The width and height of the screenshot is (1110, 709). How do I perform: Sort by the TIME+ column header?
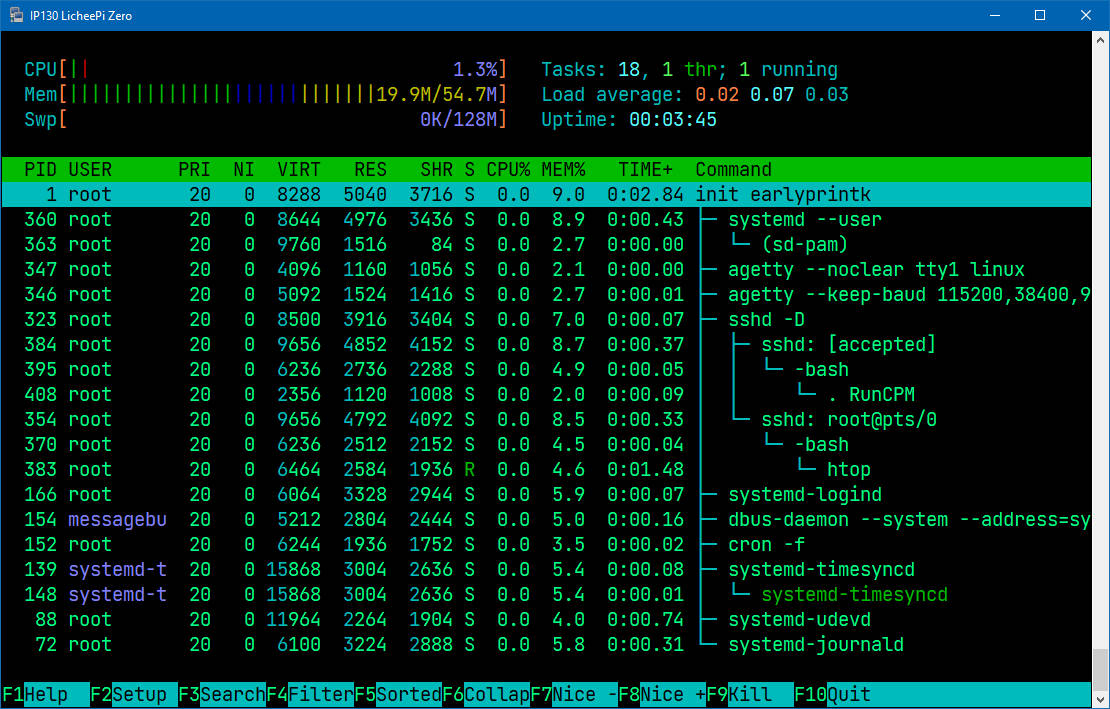(646, 170)
